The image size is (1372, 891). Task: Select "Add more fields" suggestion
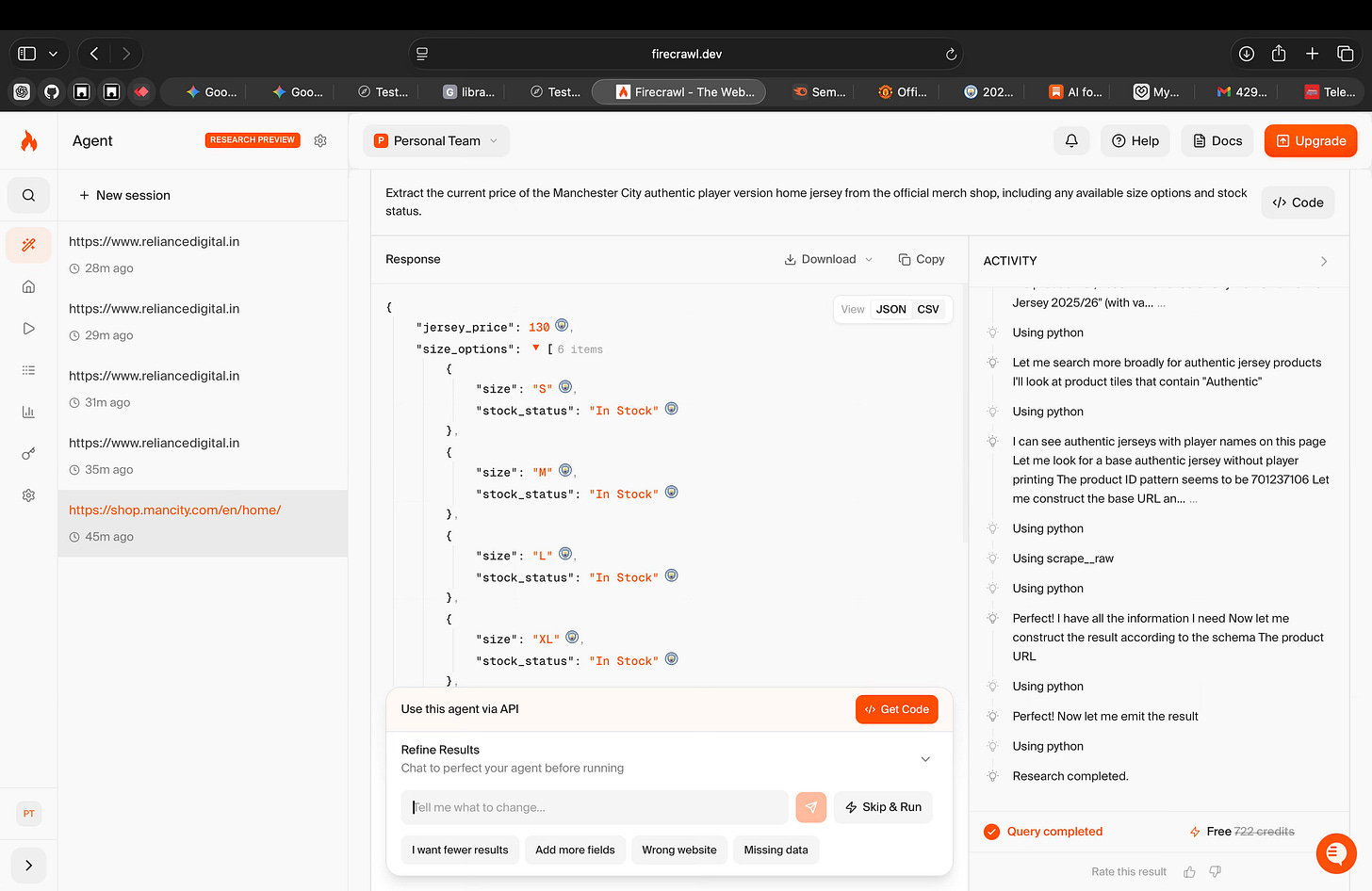click(575, 850)
